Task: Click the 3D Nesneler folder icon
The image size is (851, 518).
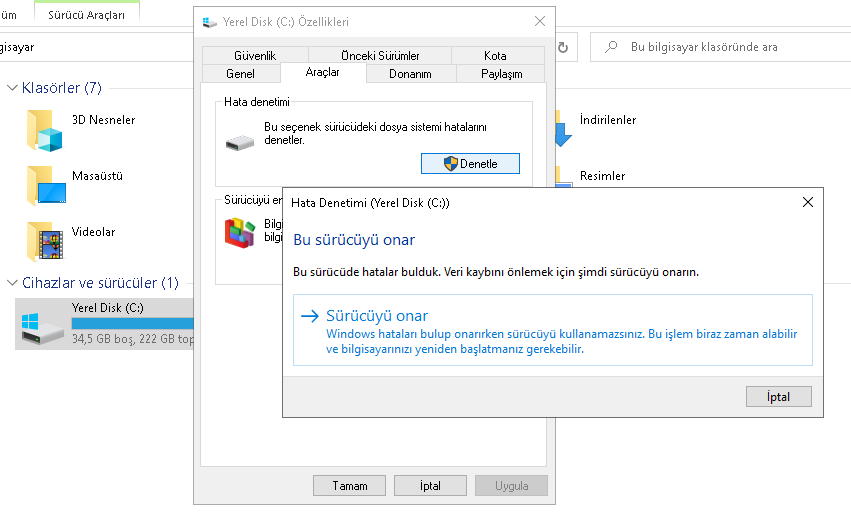Action: 45,131
